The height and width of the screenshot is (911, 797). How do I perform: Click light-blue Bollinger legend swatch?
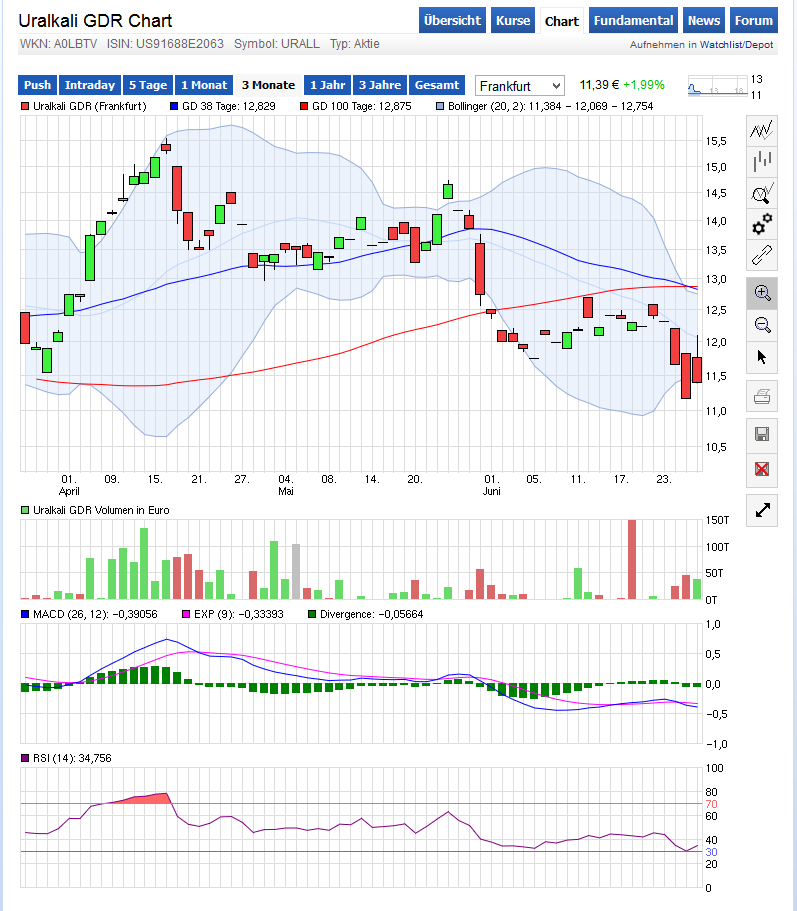click(439, 106)
